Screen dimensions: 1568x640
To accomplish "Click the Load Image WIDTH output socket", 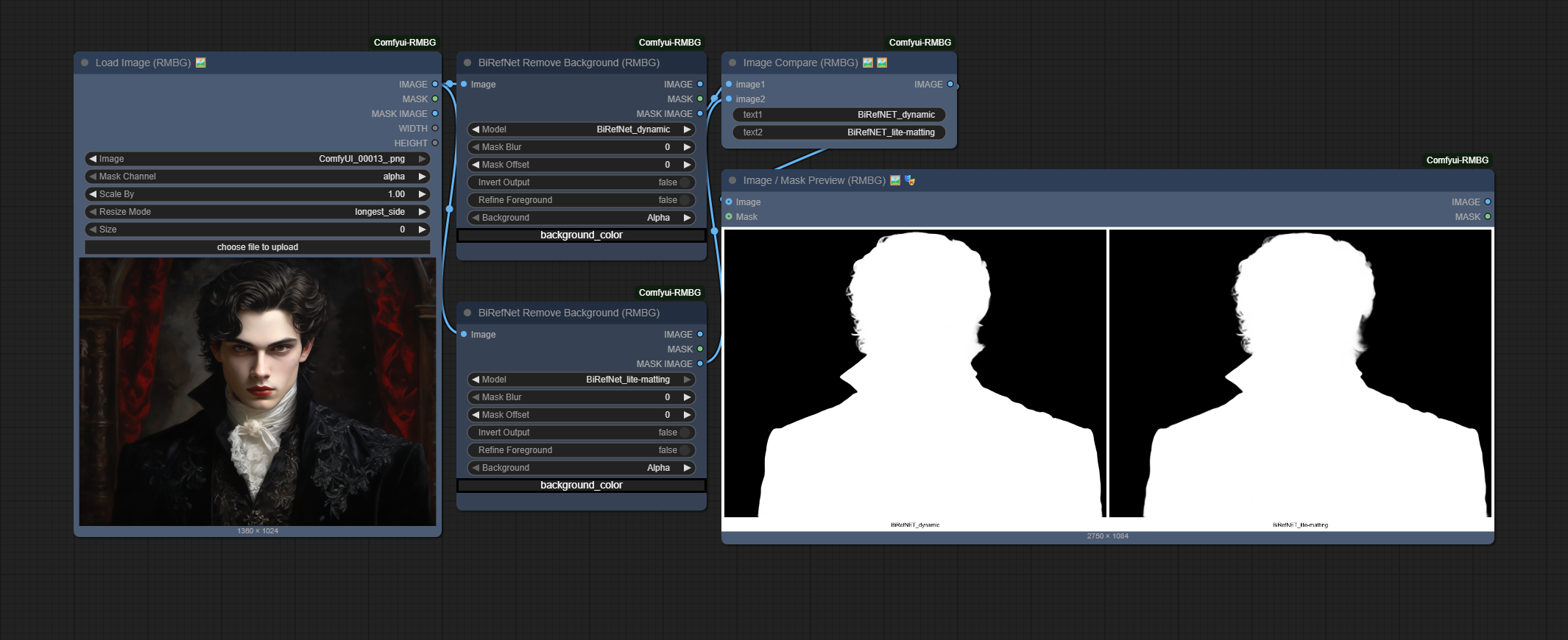I will 435,128.
